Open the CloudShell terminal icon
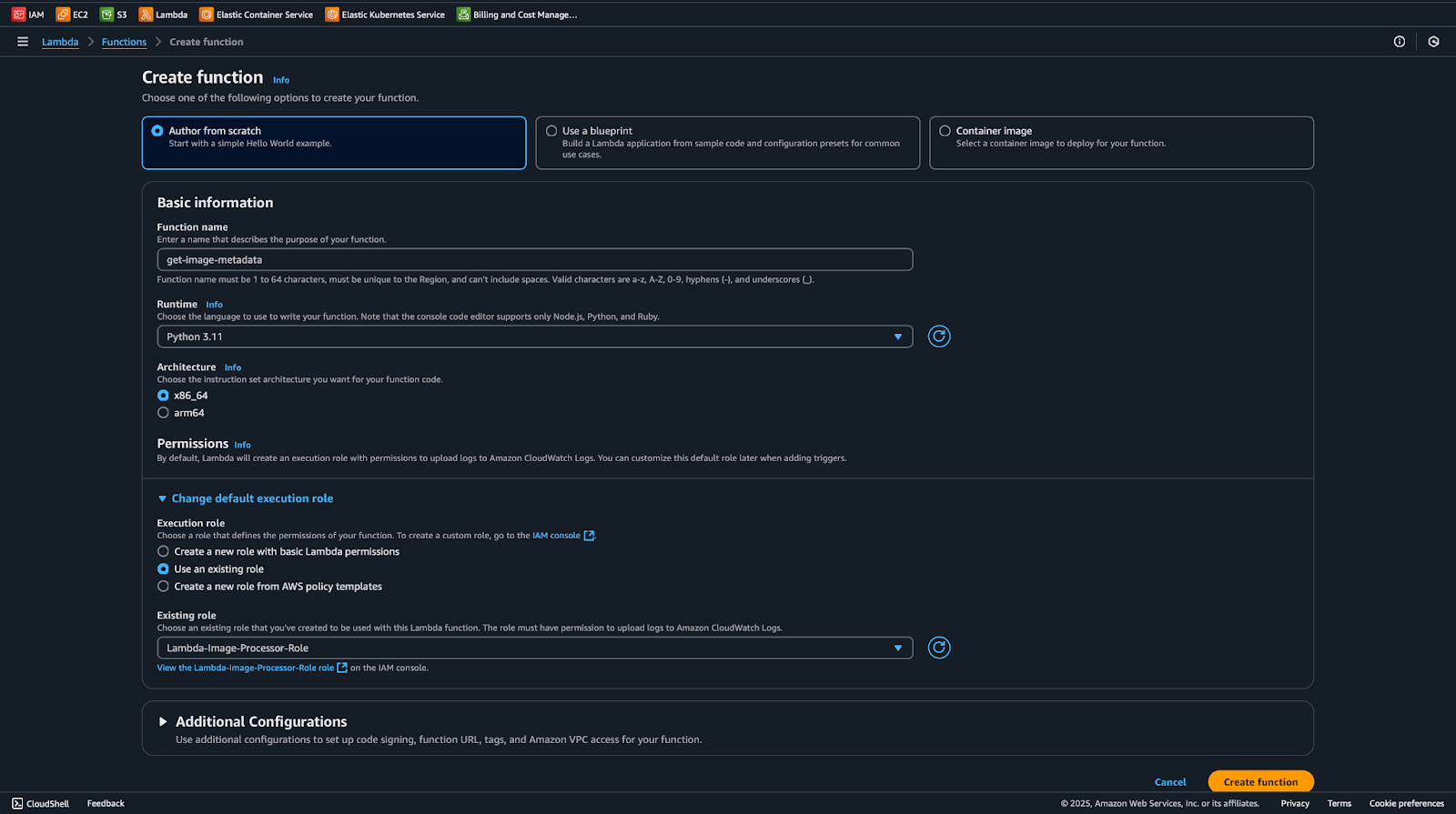 tap(17, 803)
